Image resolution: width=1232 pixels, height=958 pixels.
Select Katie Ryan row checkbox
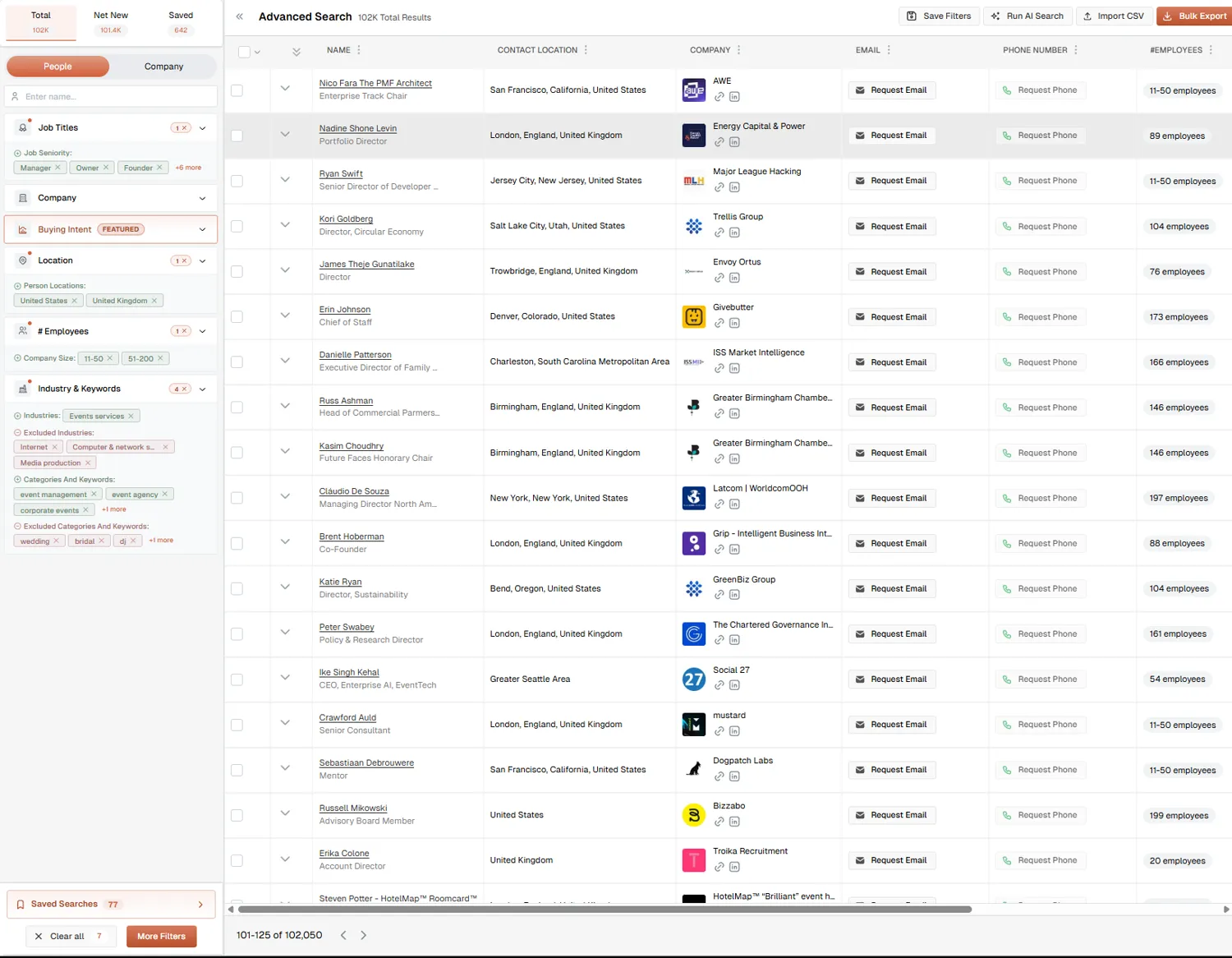pos(237,588)
